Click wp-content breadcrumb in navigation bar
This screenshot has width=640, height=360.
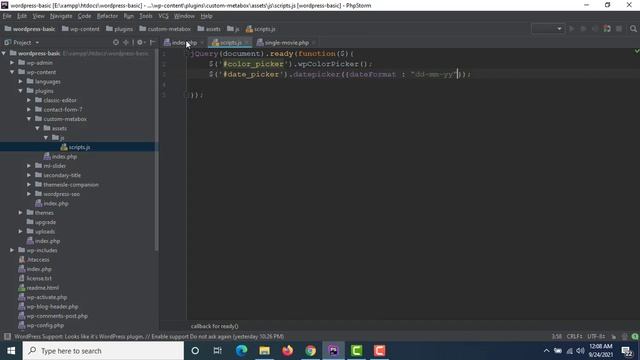(80, 29)
